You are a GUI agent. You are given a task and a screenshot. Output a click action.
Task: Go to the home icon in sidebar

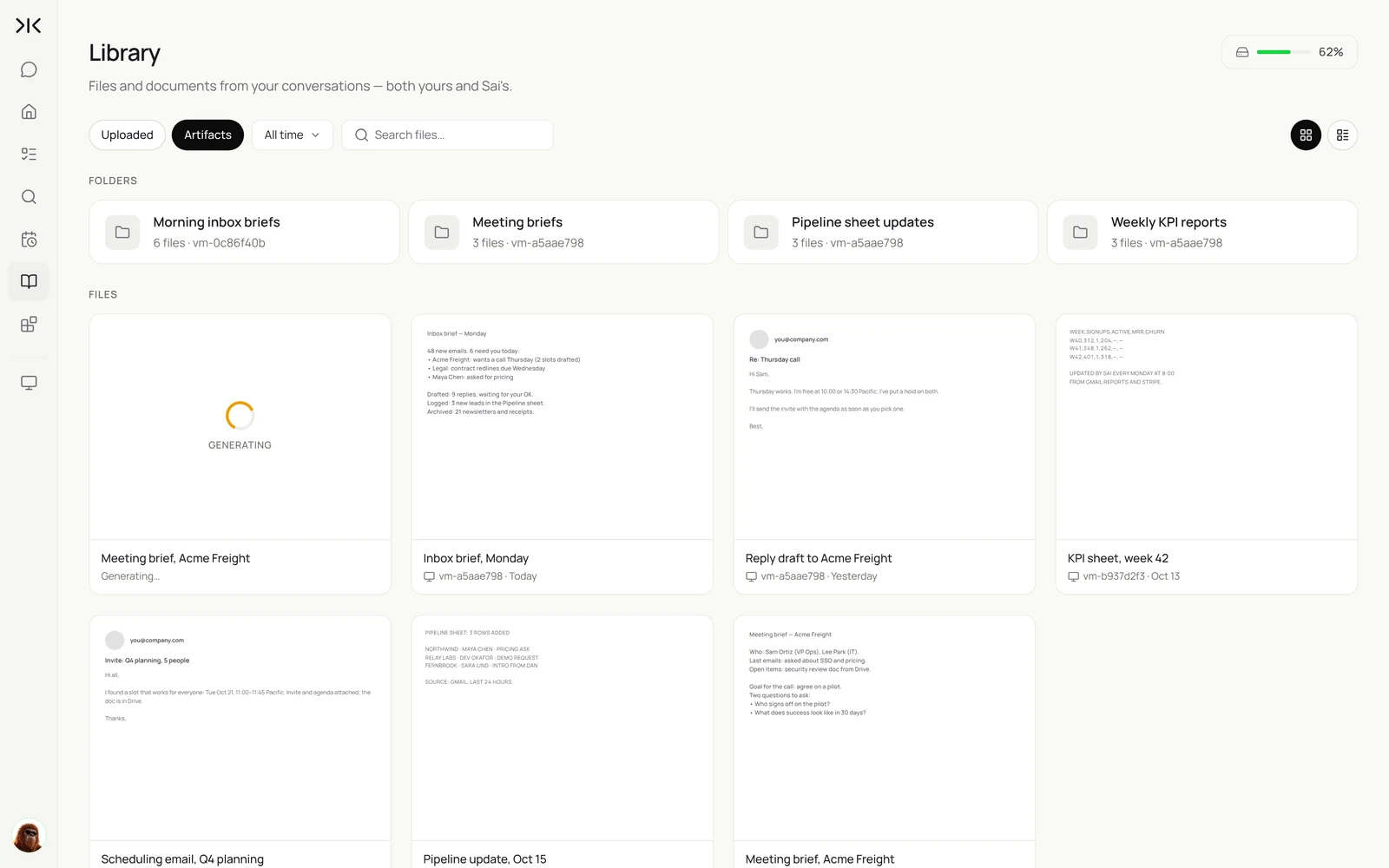point(29,112)
